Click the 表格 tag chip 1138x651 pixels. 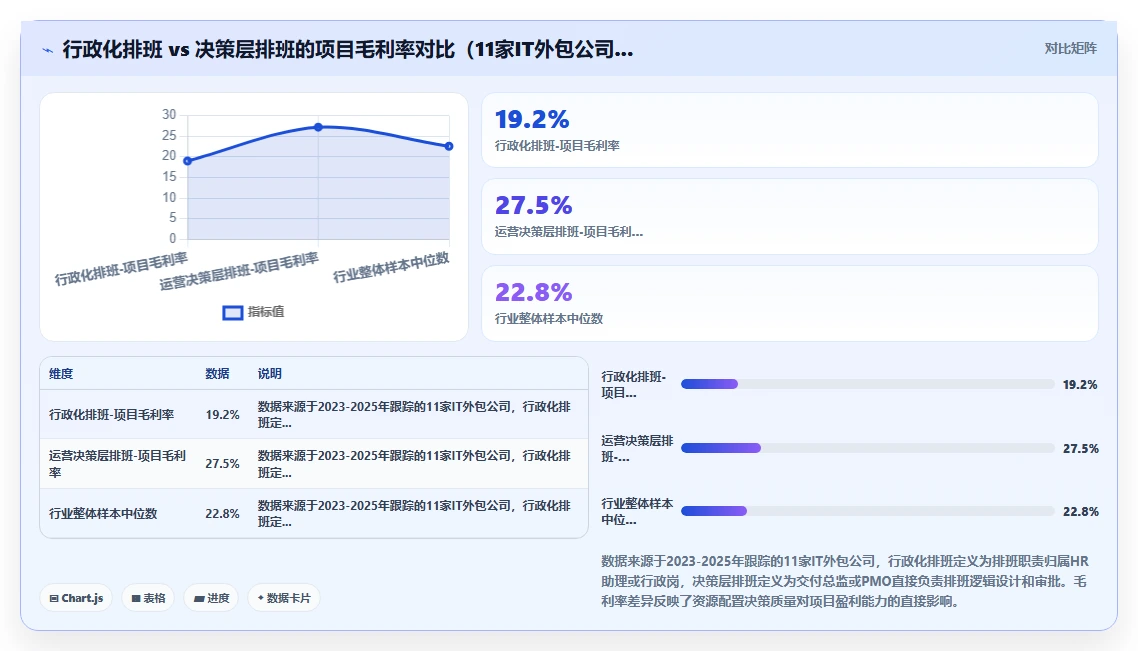148,598
